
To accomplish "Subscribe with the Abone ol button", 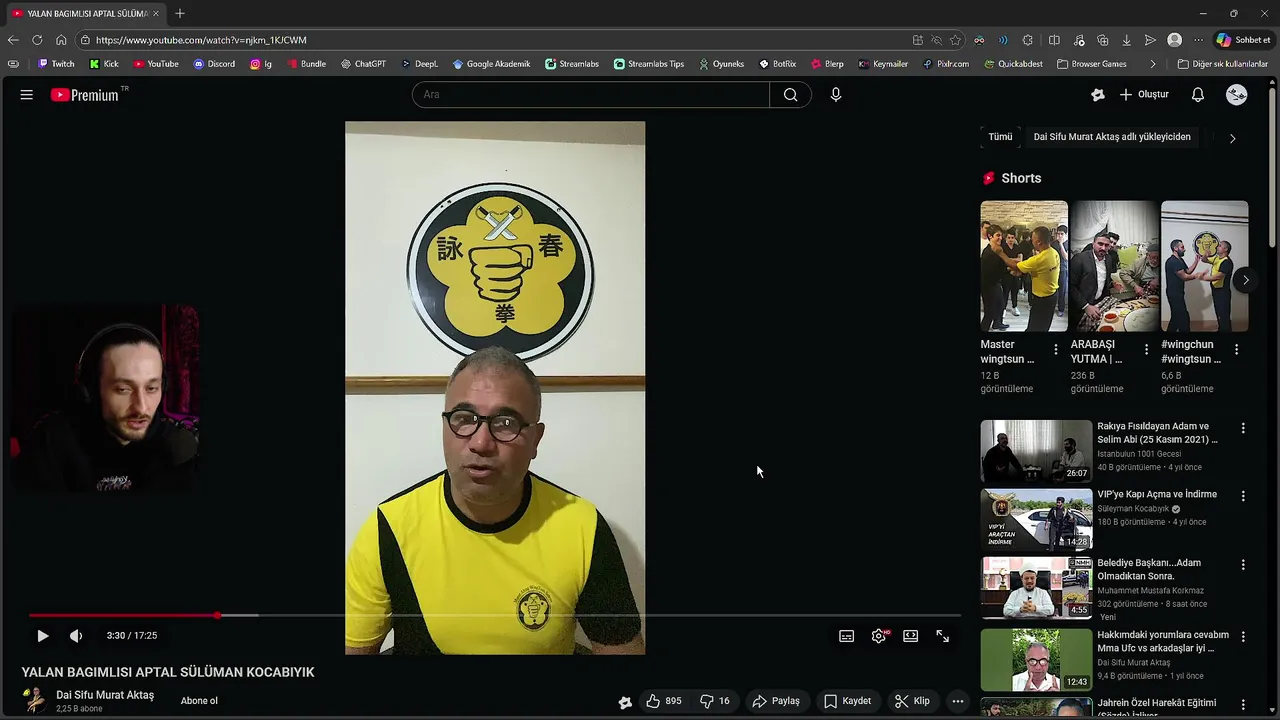I will [199, 701].
